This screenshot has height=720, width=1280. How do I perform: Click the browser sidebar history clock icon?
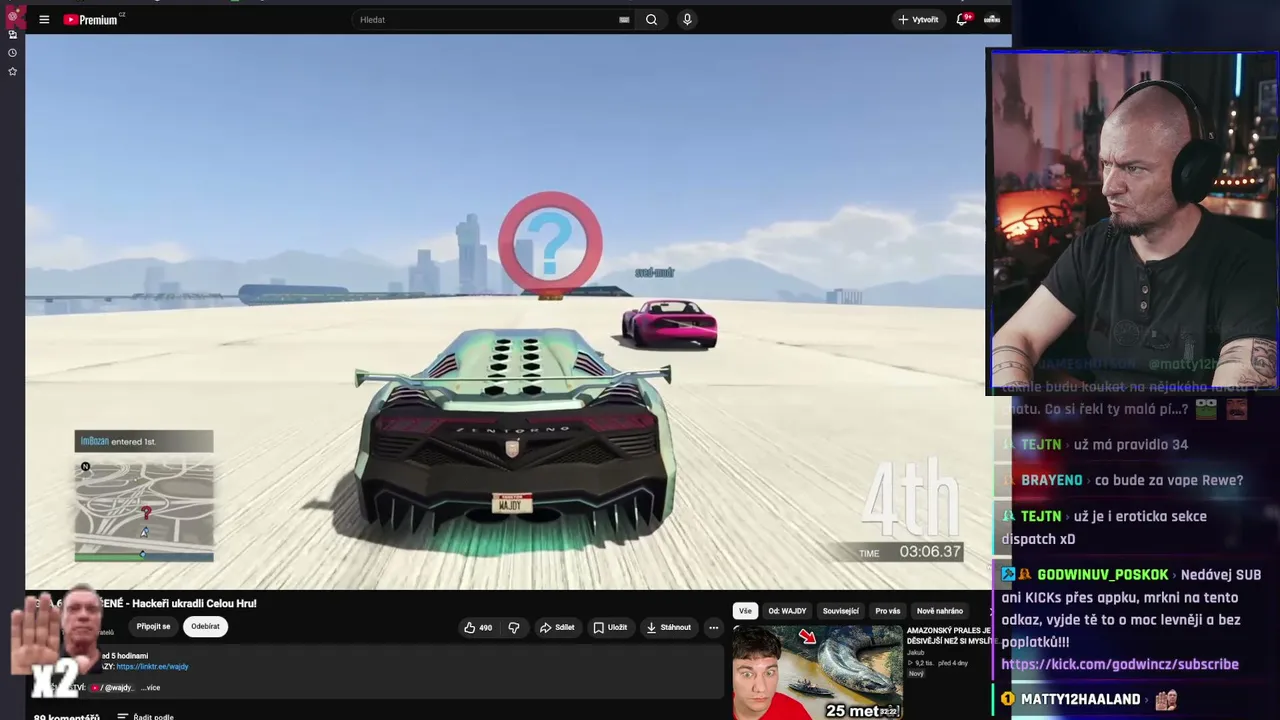click(12, 53)
